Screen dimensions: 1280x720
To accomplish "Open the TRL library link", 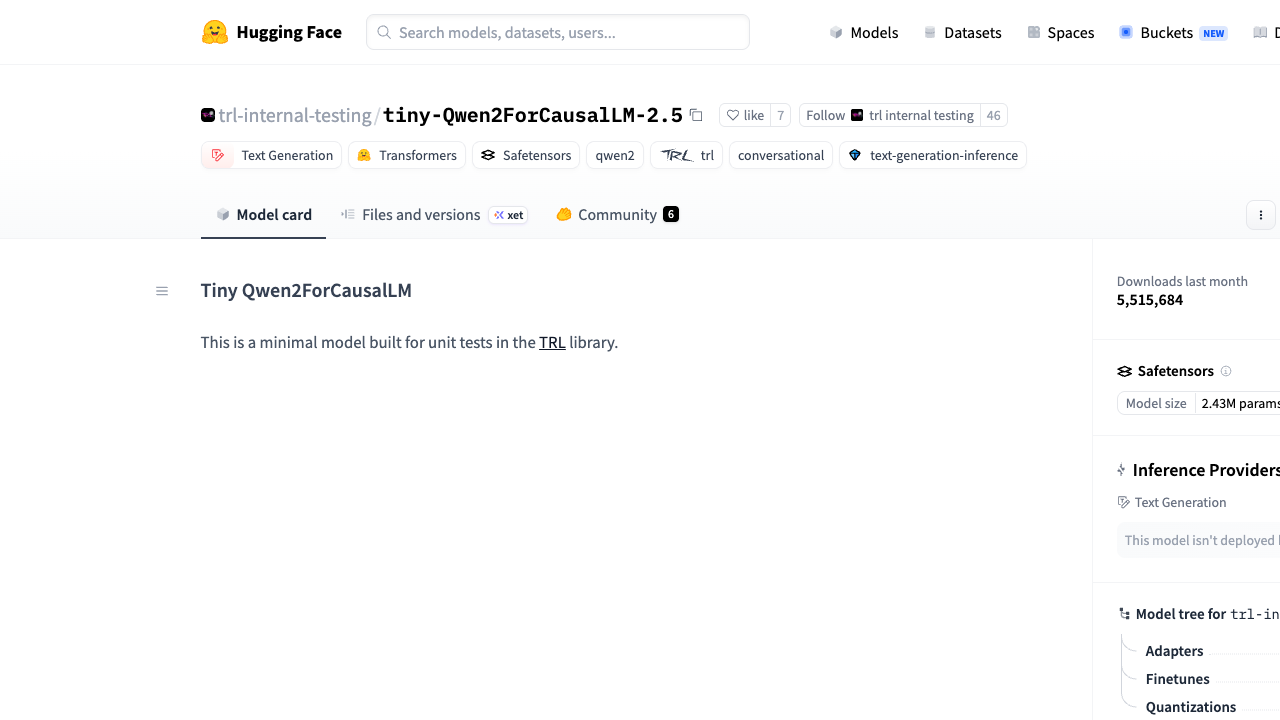I will point(552,342).
